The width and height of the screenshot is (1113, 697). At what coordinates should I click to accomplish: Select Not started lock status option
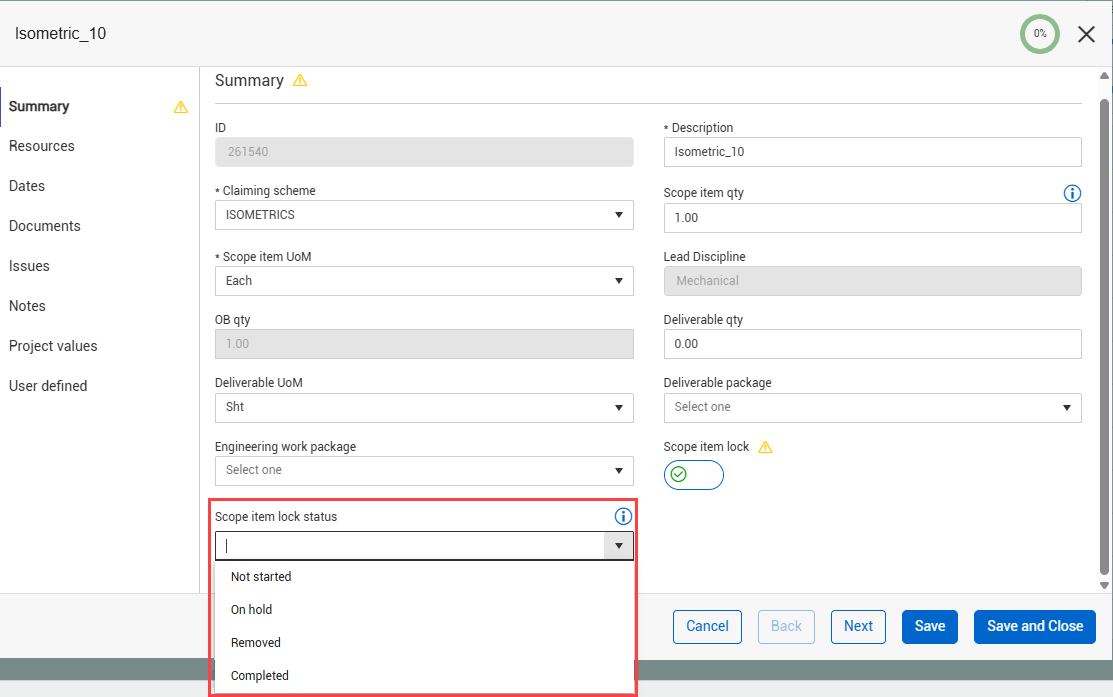pos(424,577)
